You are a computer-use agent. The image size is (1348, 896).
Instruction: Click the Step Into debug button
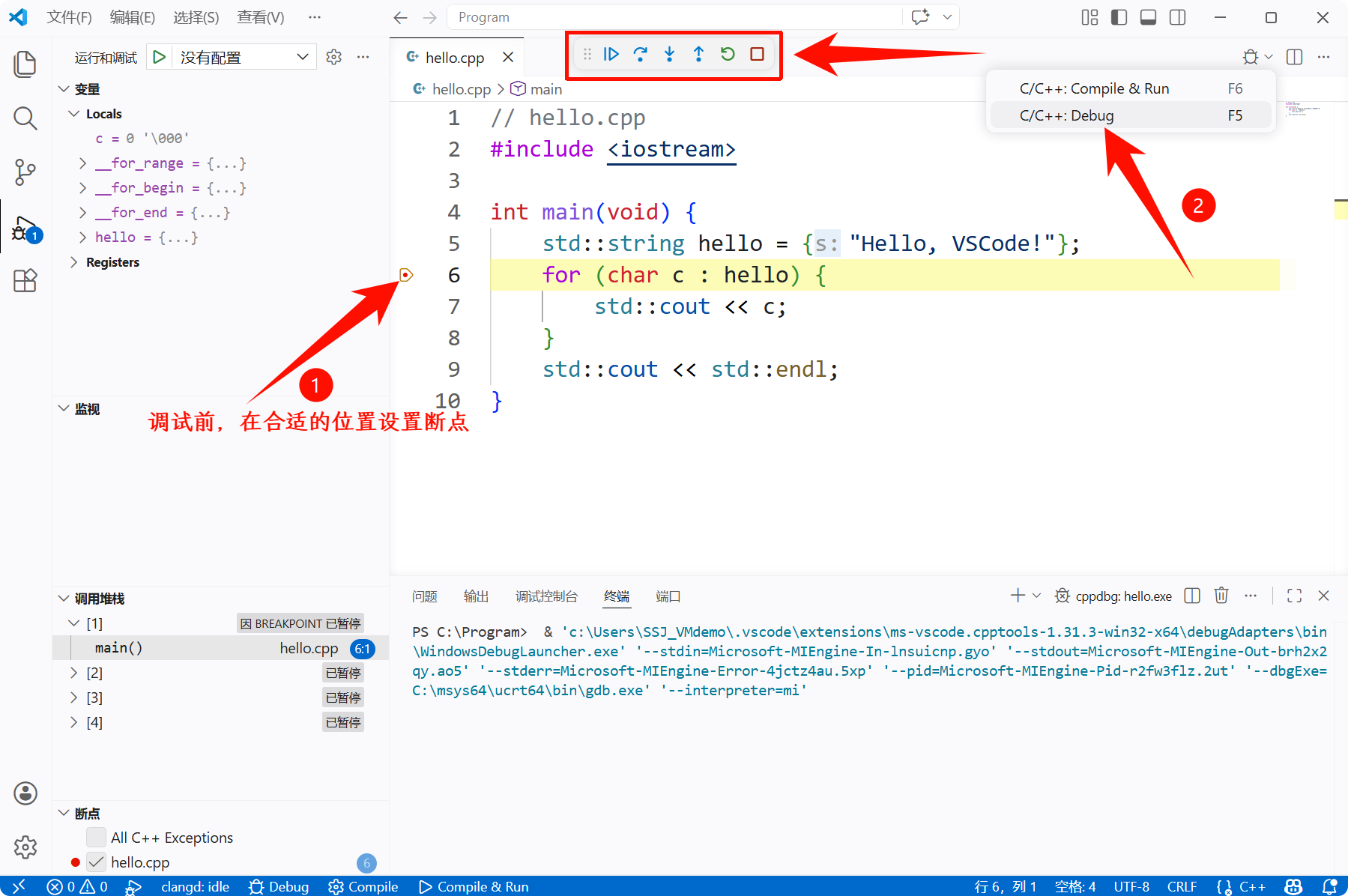point(669,54)
